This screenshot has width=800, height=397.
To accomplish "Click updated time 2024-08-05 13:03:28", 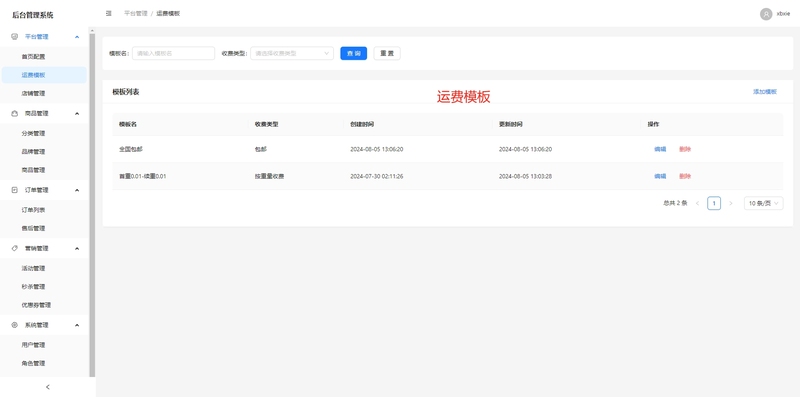I will point(526,176).
